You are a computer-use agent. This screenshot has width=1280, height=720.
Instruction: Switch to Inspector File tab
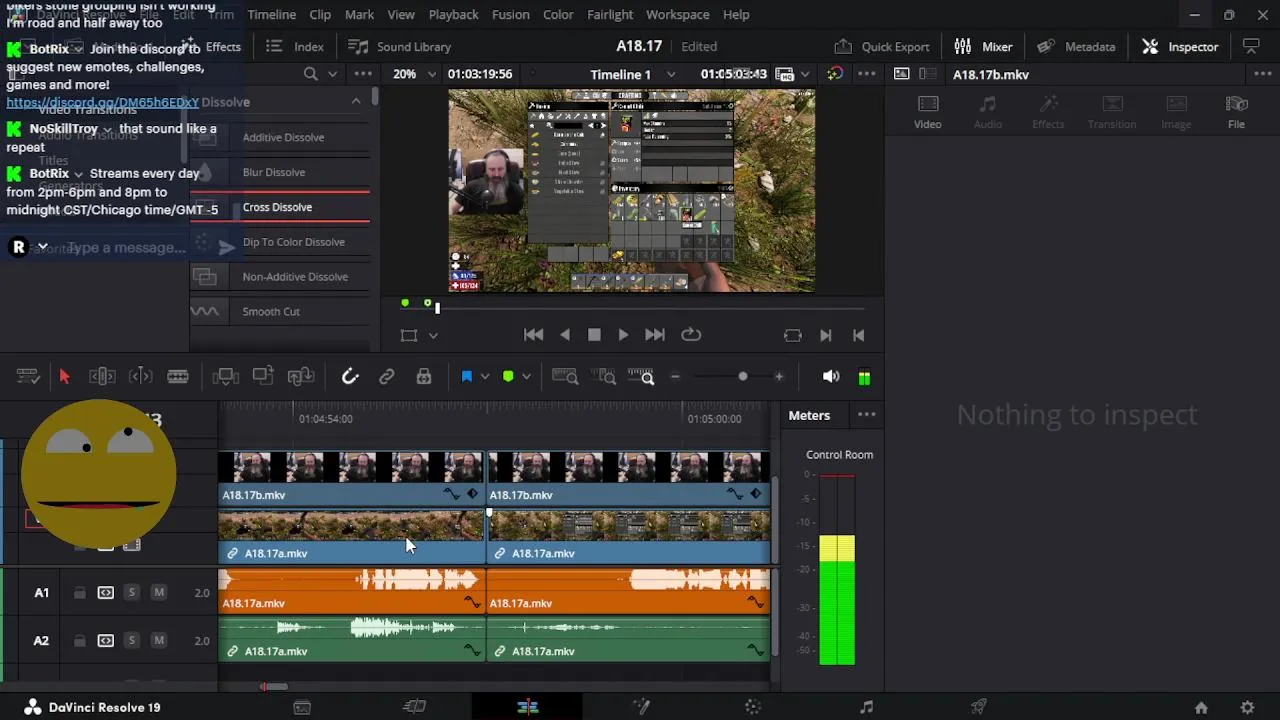point(1236,112)
